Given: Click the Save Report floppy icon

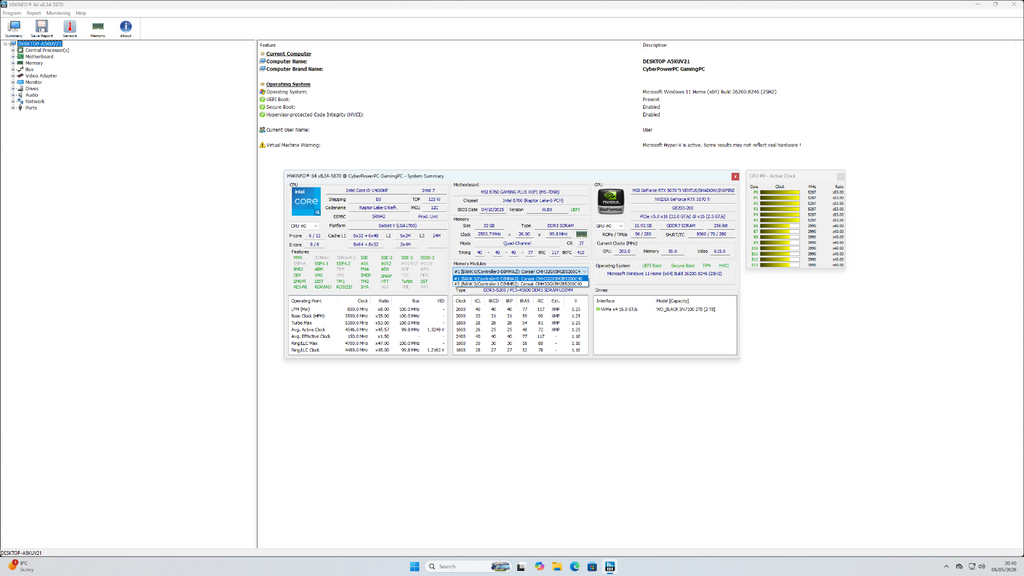Looking at the screenshot, I should point(42,28).
